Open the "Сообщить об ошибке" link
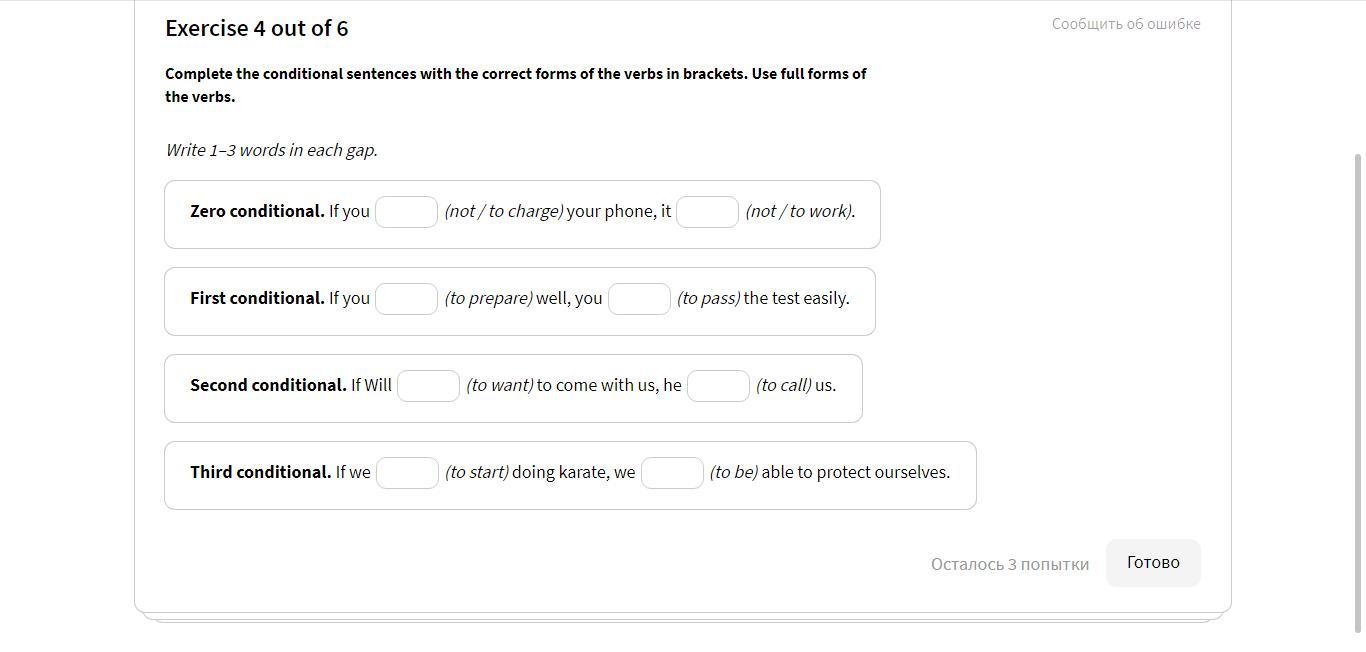 pyautogui.click(x=1125, y=24)
